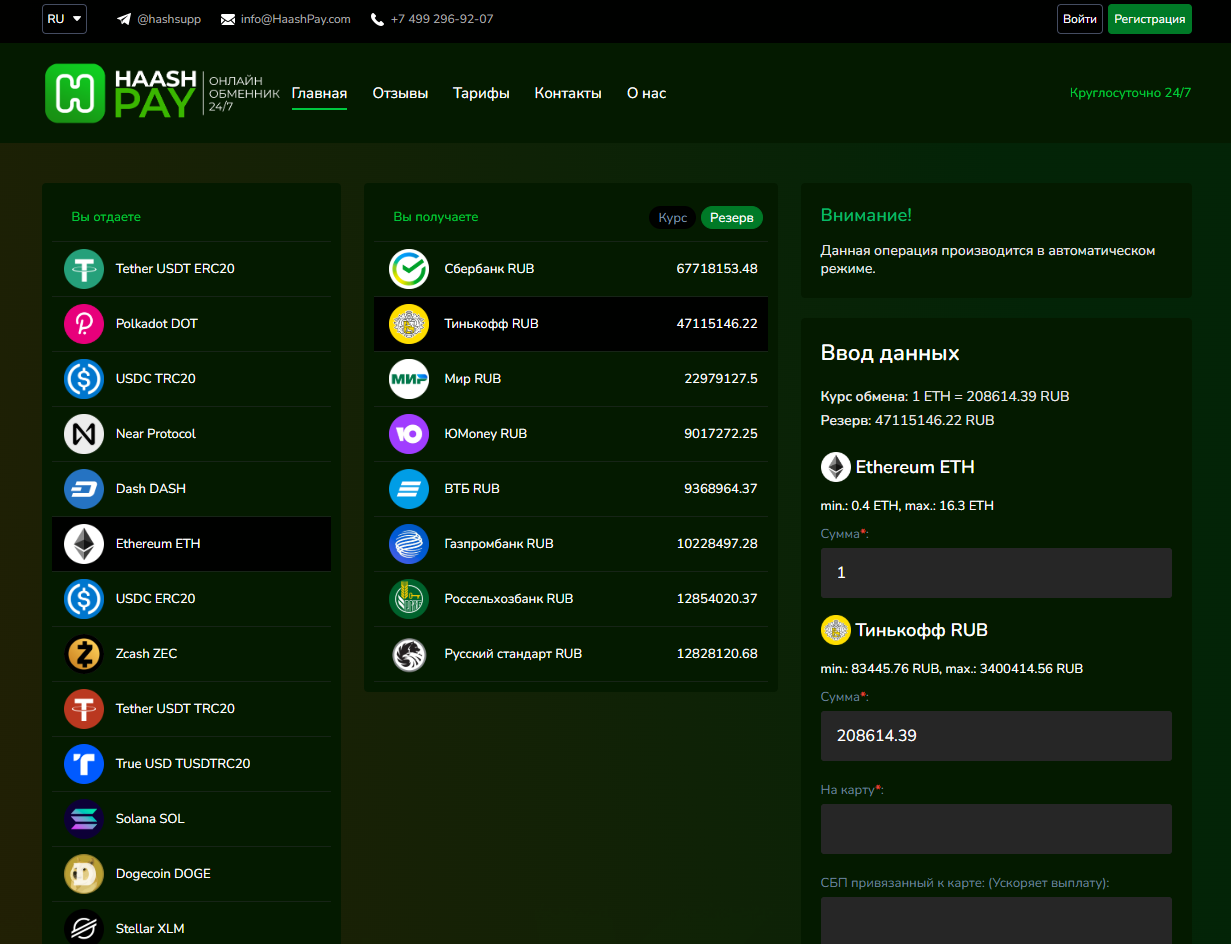
Task: Open the Тарифы menu item
Action: click(481, 93)
